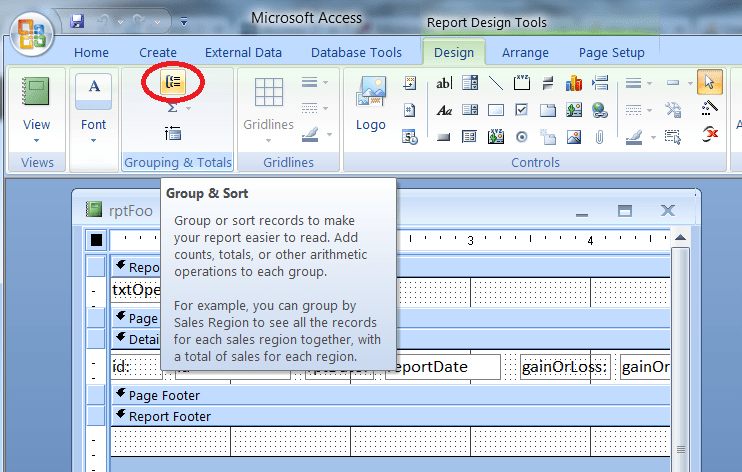This screenshot has height=472, width=742.
Task: Choose the List Box control
Action: (470, 110)
